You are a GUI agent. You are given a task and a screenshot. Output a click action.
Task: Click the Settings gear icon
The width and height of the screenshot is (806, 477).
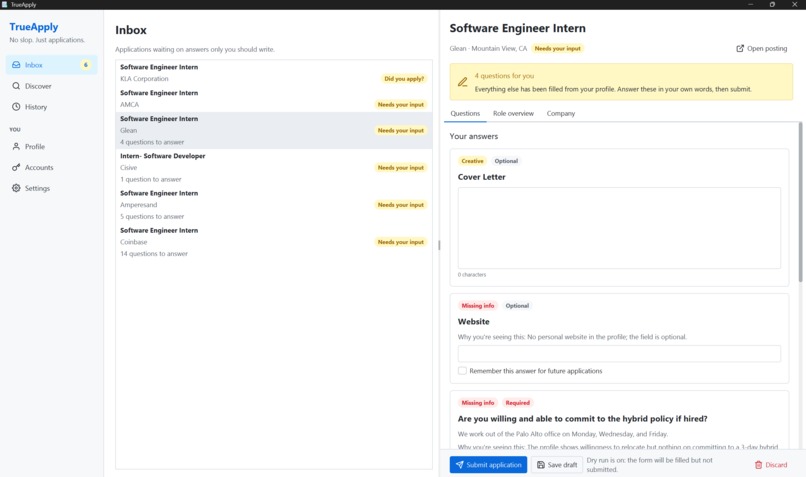click(x=16, y=188)
